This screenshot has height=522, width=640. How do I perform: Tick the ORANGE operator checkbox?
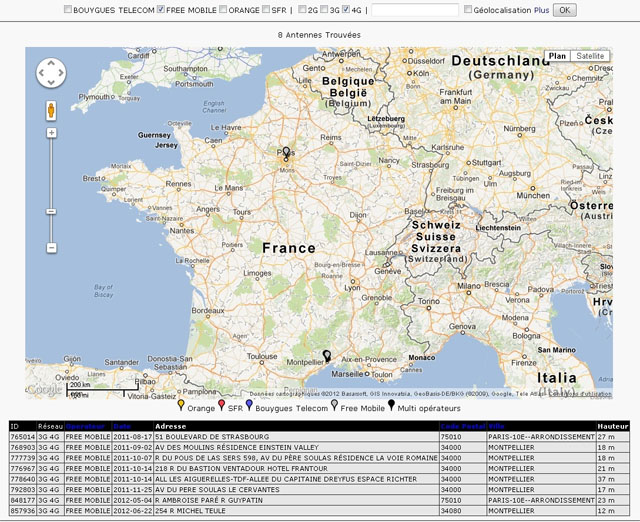coord(224,10)
